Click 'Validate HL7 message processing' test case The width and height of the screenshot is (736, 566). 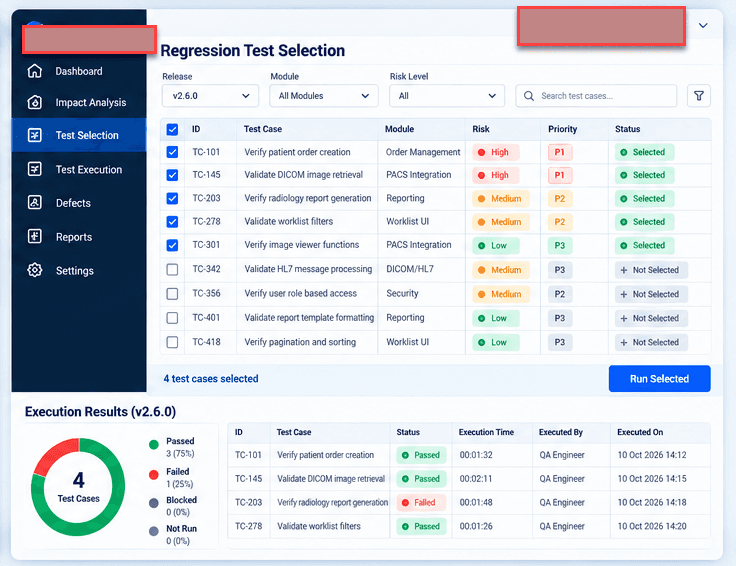coord(308,269)
